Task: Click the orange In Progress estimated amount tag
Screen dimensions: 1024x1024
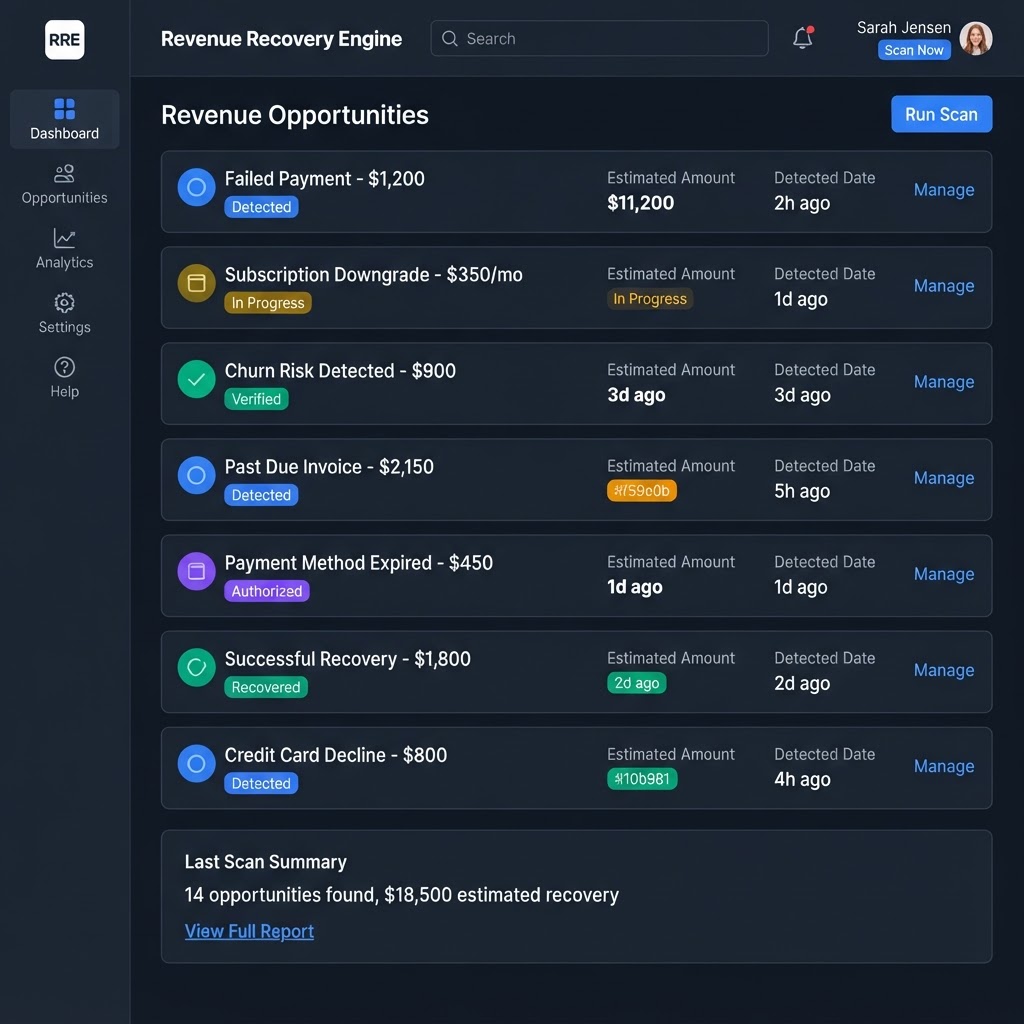Action: coord(650,299)
